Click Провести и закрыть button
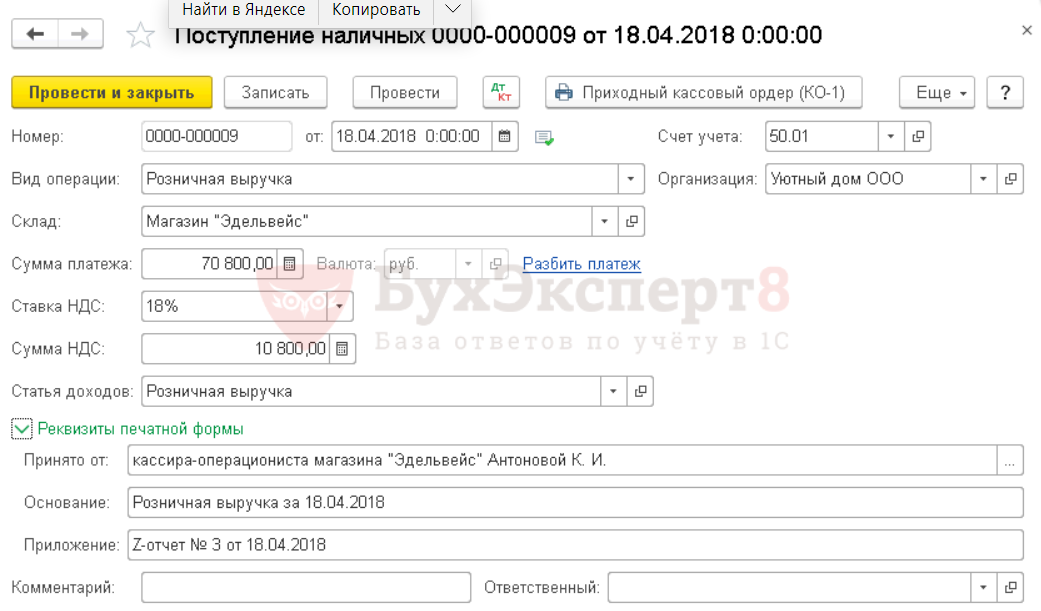 [112, 92]
